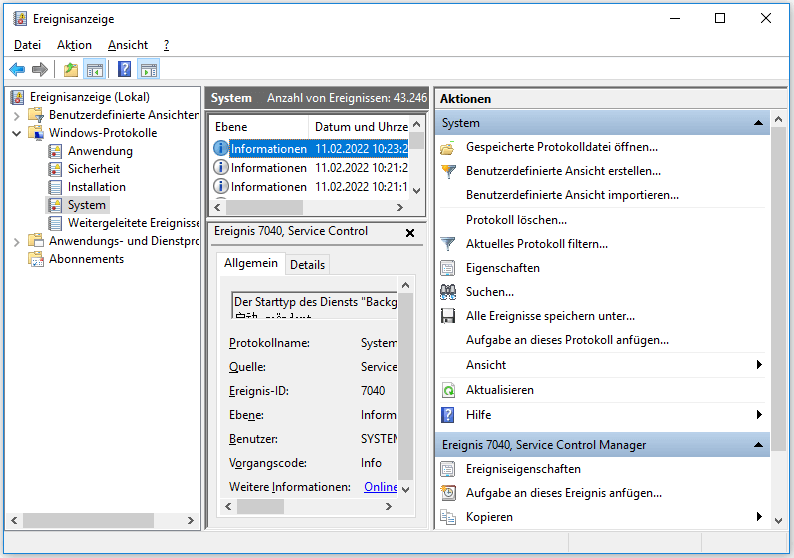The width and height of the screenshot is (794, 558).
Task: Expand the Benutzerdefinierte Ansichten tree node
Action: [x=16, y=115]
